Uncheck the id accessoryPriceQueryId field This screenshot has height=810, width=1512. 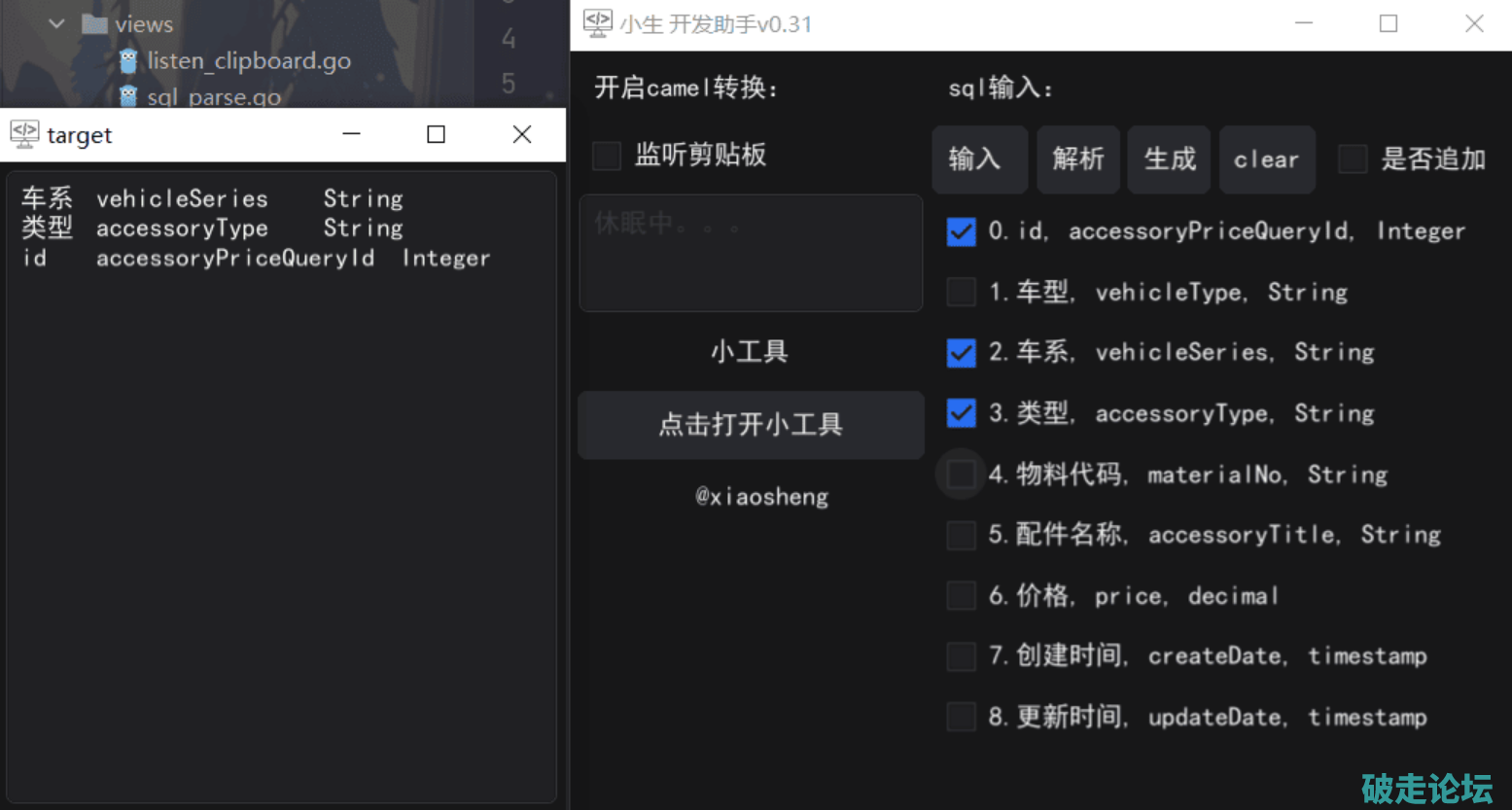961,231
